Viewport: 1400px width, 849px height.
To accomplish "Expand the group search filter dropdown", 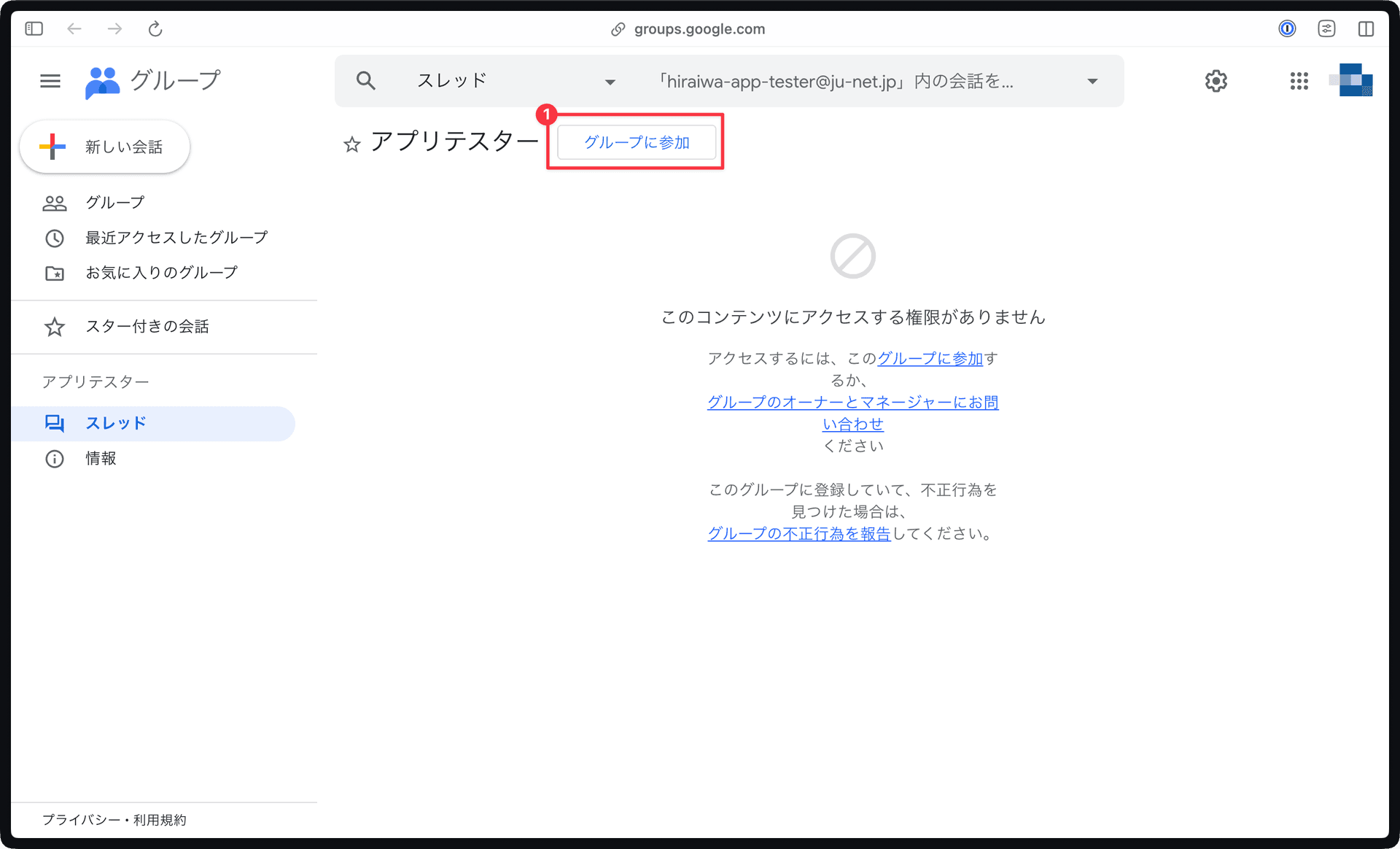I will tap(1092, 81).
